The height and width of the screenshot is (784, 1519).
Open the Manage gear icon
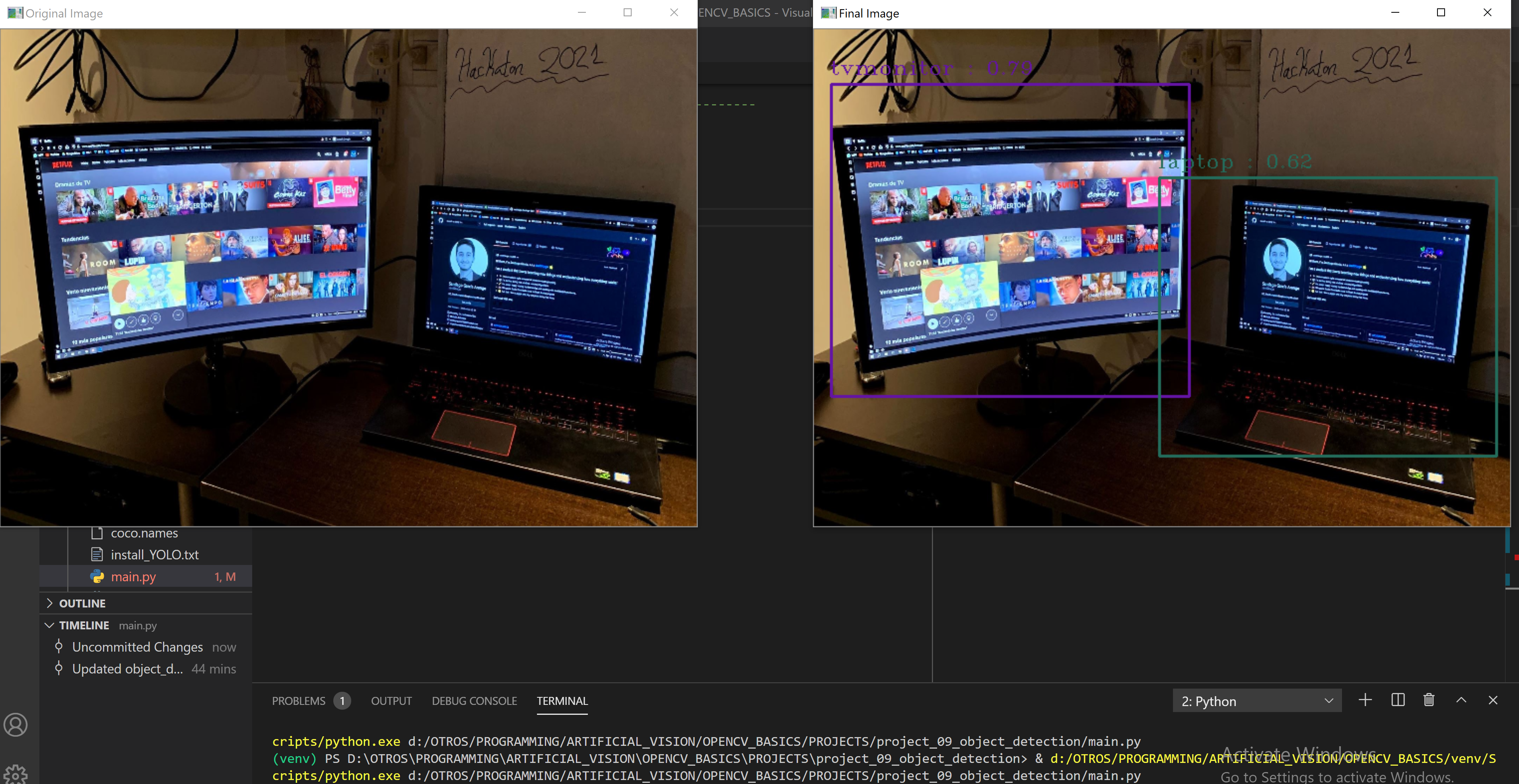pos(16,774)
